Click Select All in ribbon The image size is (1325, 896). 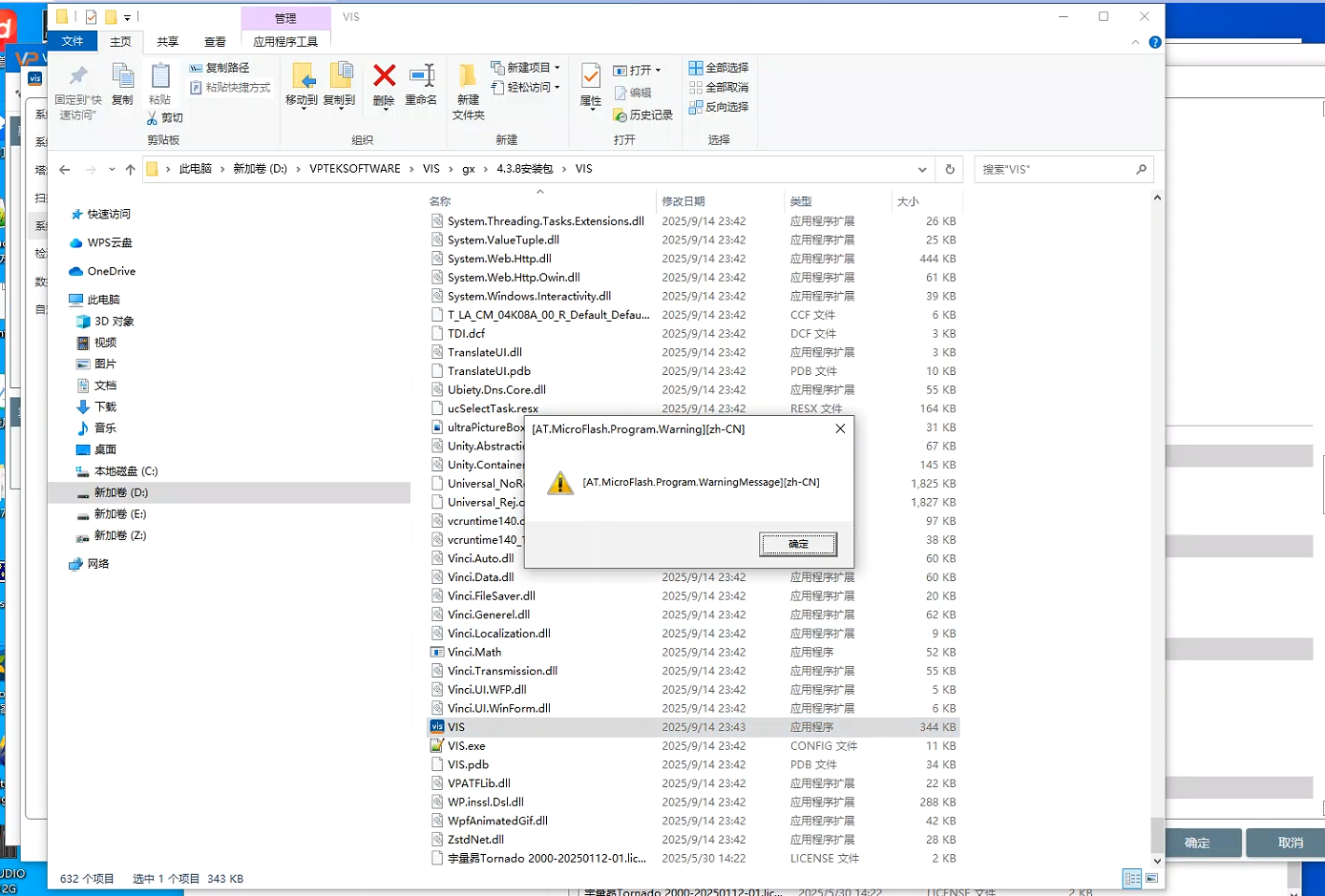(719, 68)
